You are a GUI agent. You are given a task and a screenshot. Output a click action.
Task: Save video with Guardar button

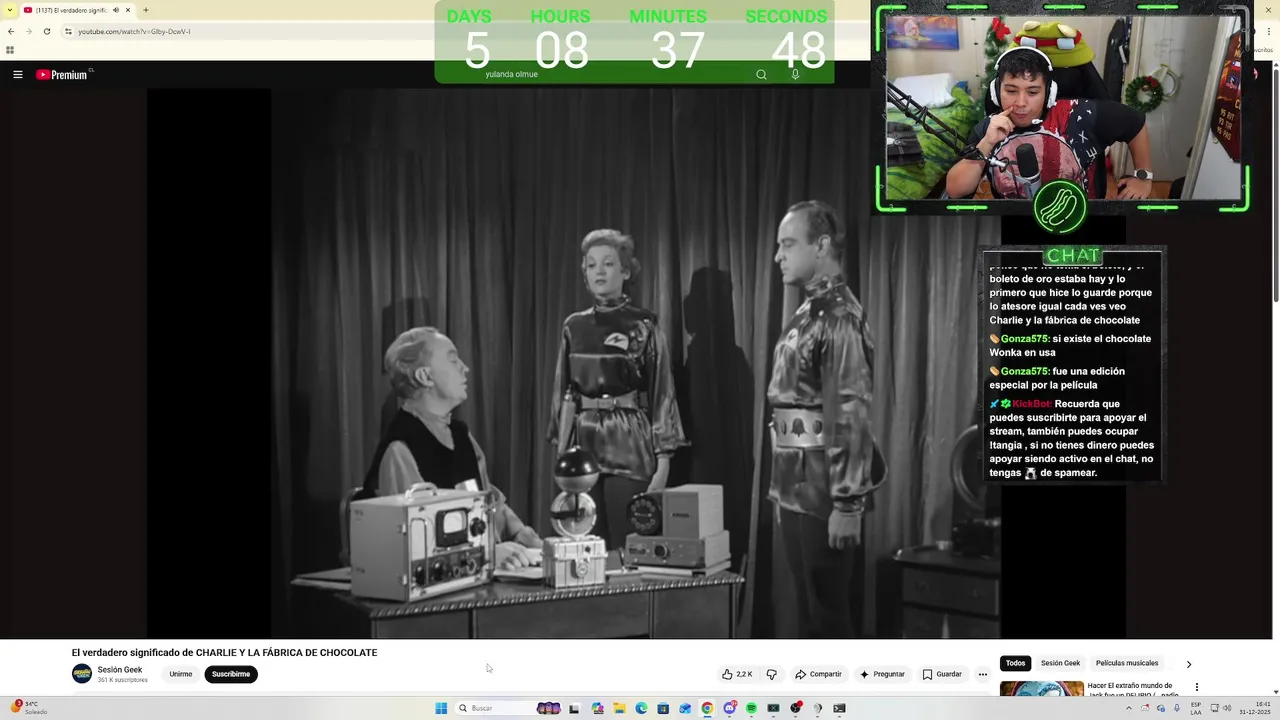tap(942, 674)
